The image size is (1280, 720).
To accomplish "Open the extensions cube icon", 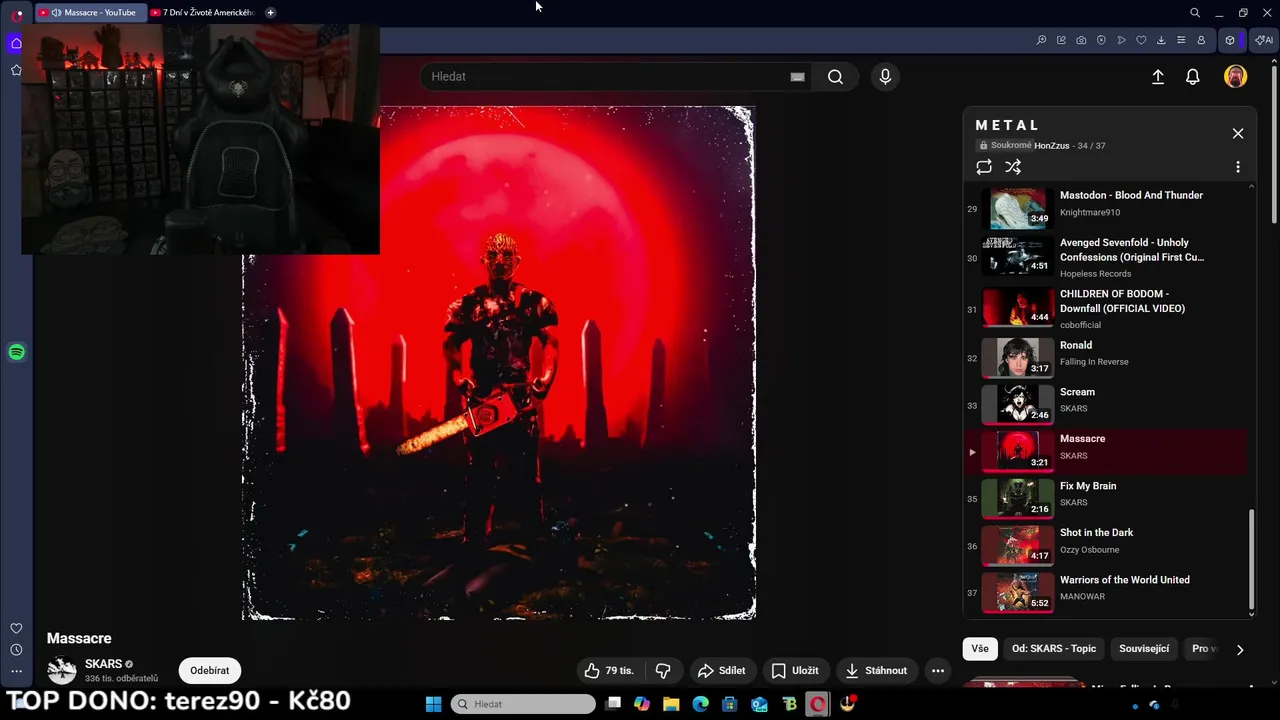I will [1230, 40].
